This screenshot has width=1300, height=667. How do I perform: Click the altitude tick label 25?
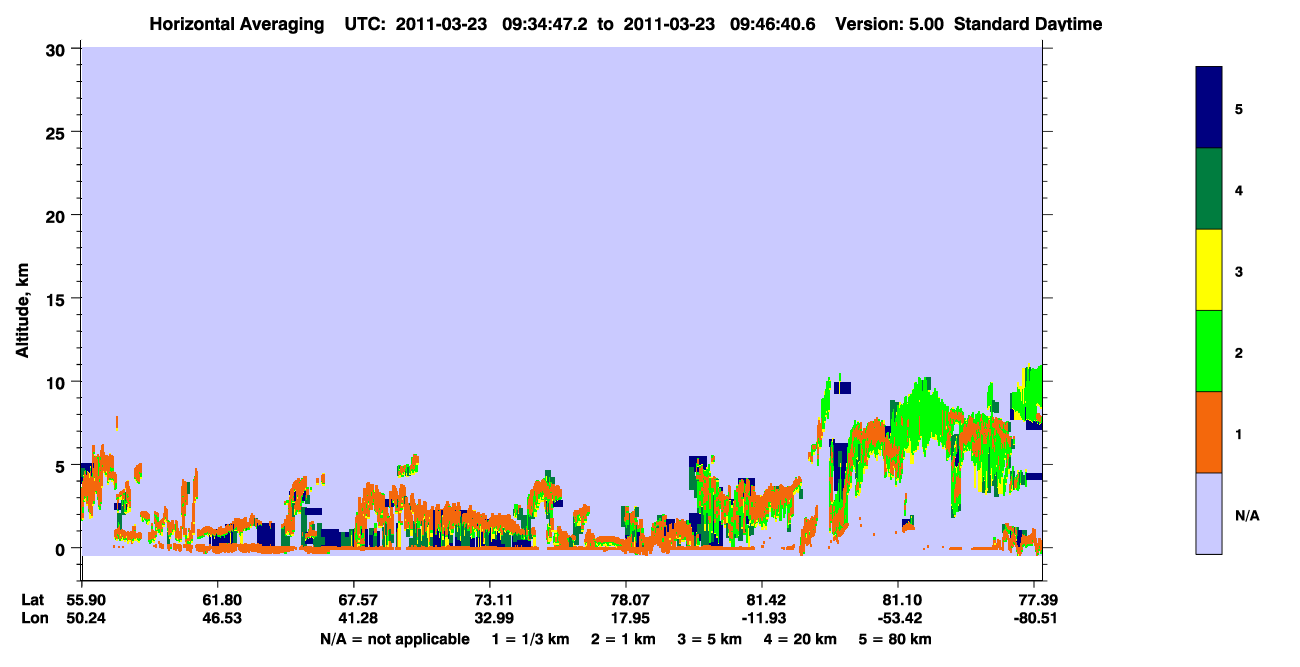[57, 132]
